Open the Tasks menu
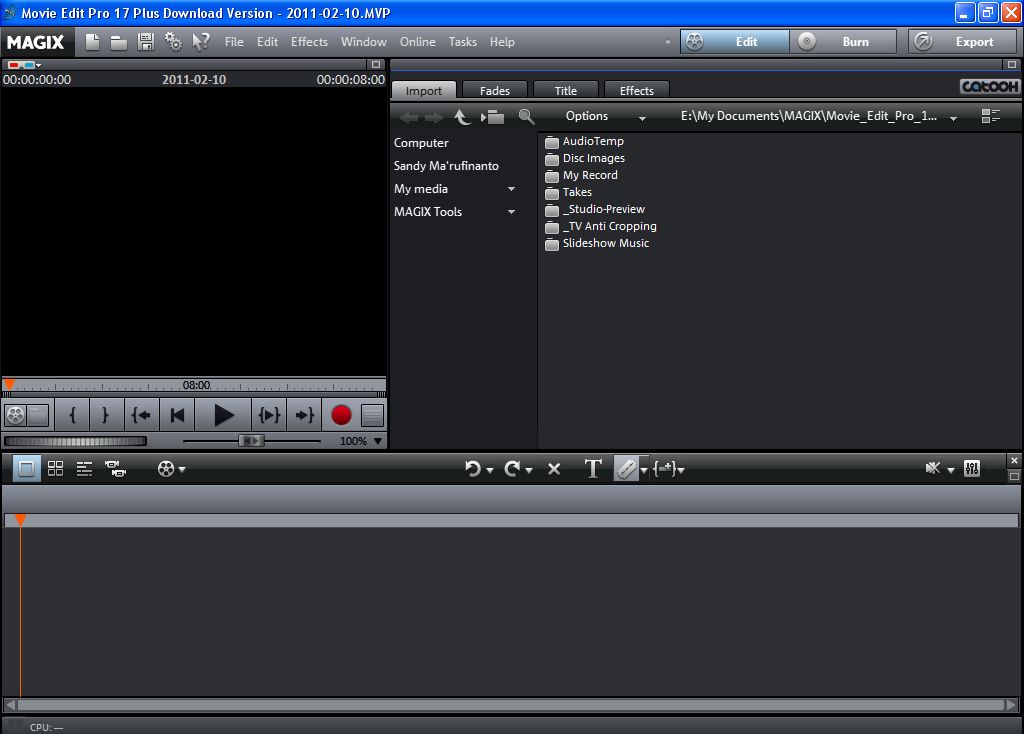This screenshot has height=734, width=1024. coord(462,42)
